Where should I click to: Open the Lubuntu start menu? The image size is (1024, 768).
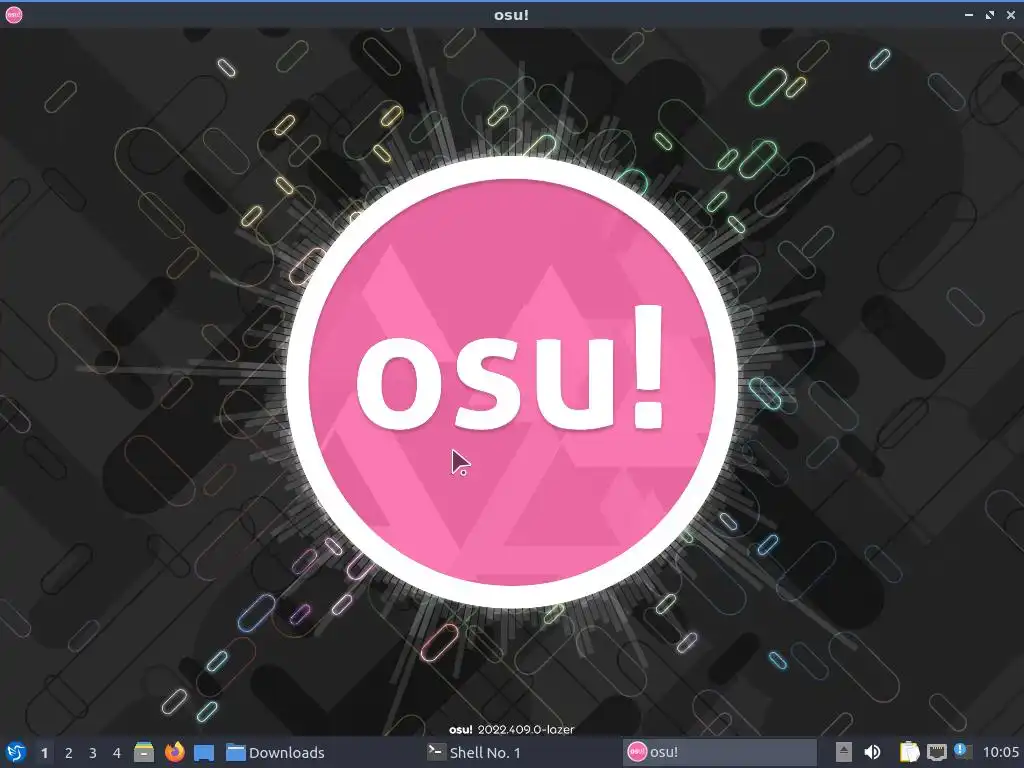pyautogui.click(x=16, y=752)
